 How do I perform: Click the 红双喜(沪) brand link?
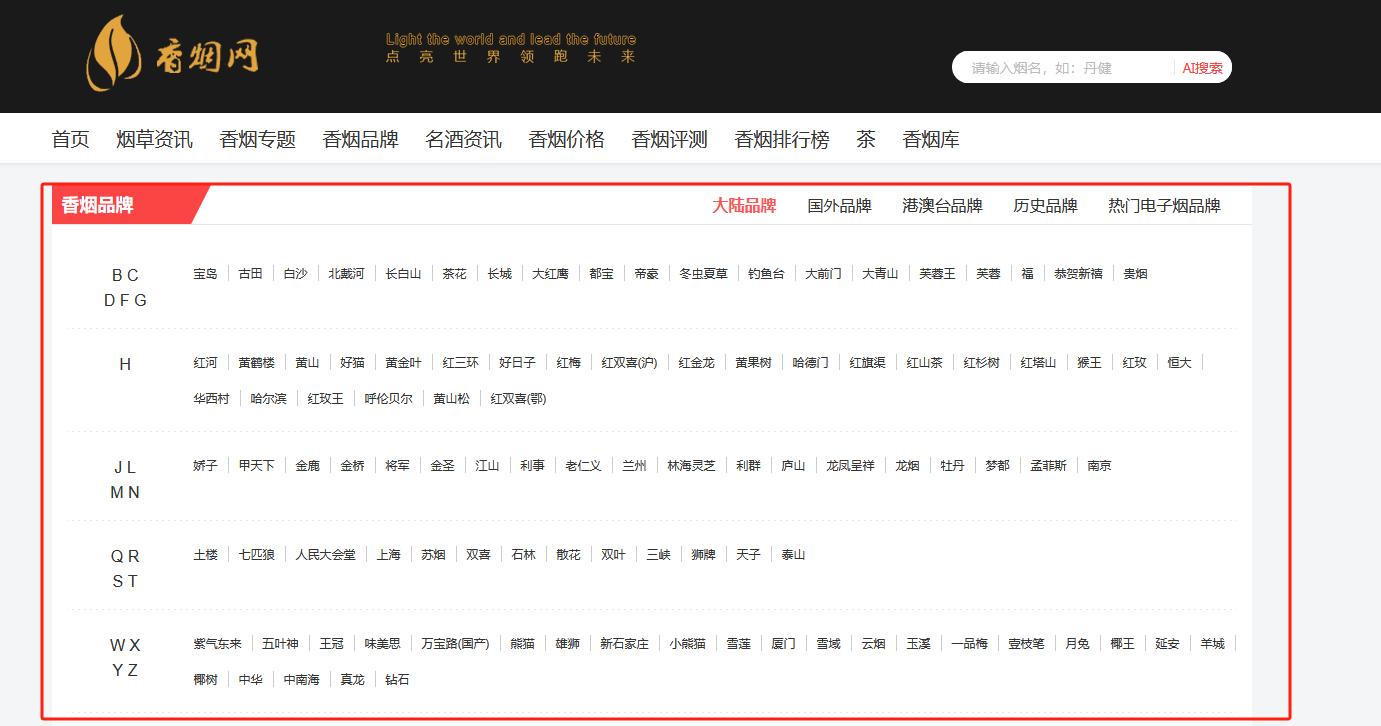click(629, 362)
